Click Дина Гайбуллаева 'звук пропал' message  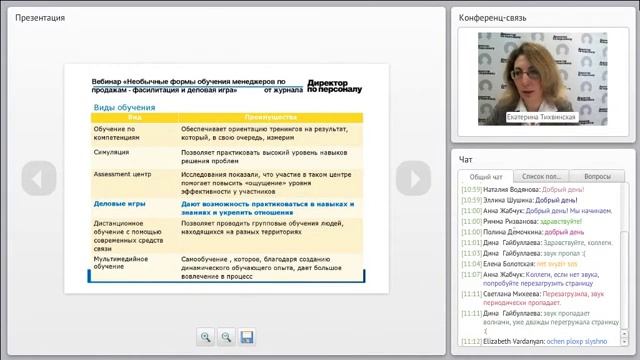click(524, 253)
